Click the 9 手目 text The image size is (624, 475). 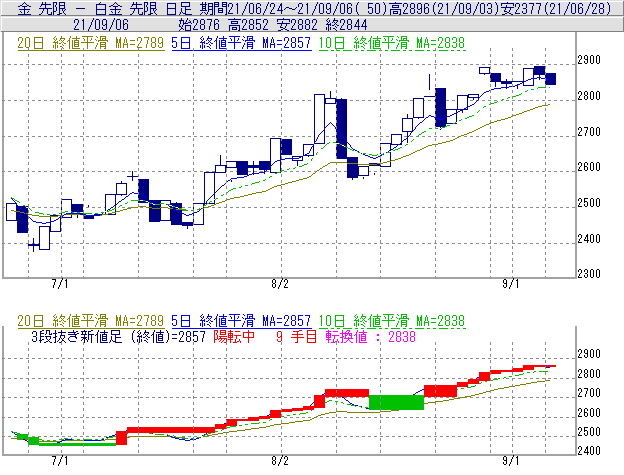point(296,337)
